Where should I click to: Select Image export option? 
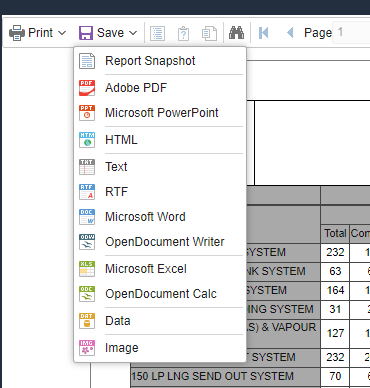(x=160, y=348)
